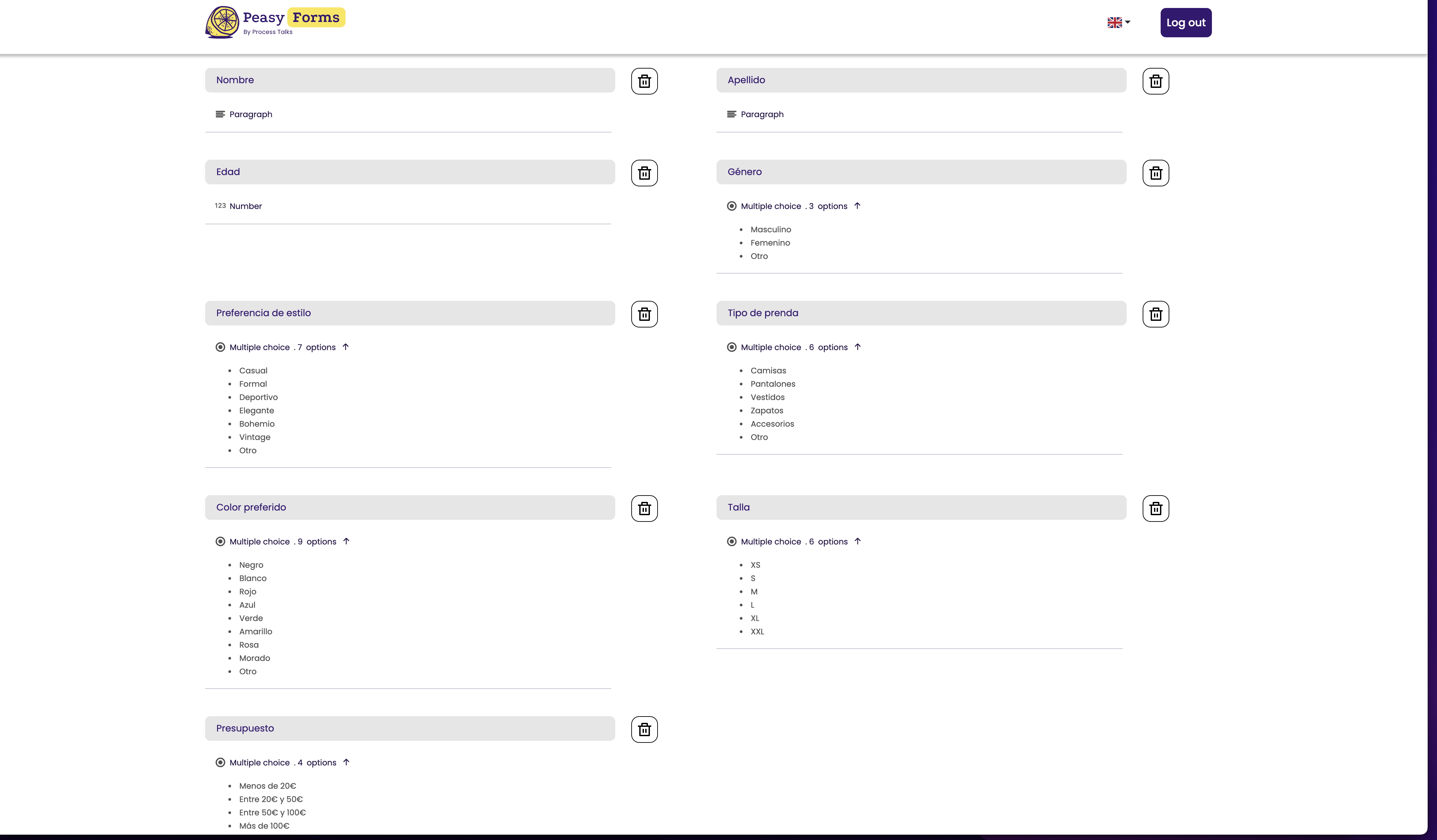1437x840 pixels.
Task: Click the Femenino option
Action: click(x=770, y=243)
